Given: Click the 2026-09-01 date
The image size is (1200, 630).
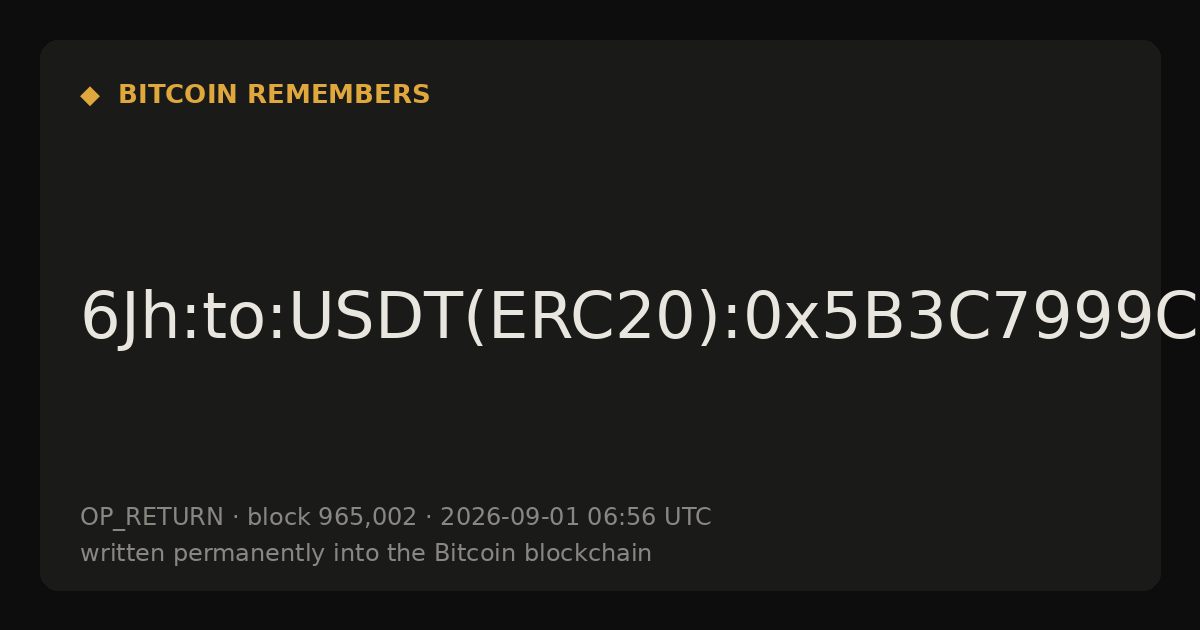Looking at the screenshot, I should 510,517.
